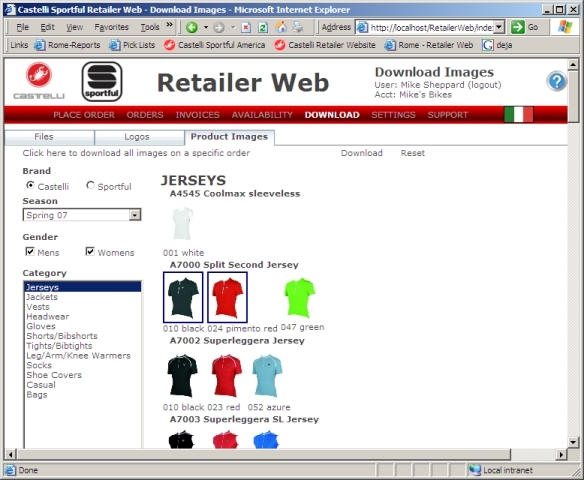Expand the hidden menu items chevron
The height and width of the screenshot is (480, 584).
(169, 25)
